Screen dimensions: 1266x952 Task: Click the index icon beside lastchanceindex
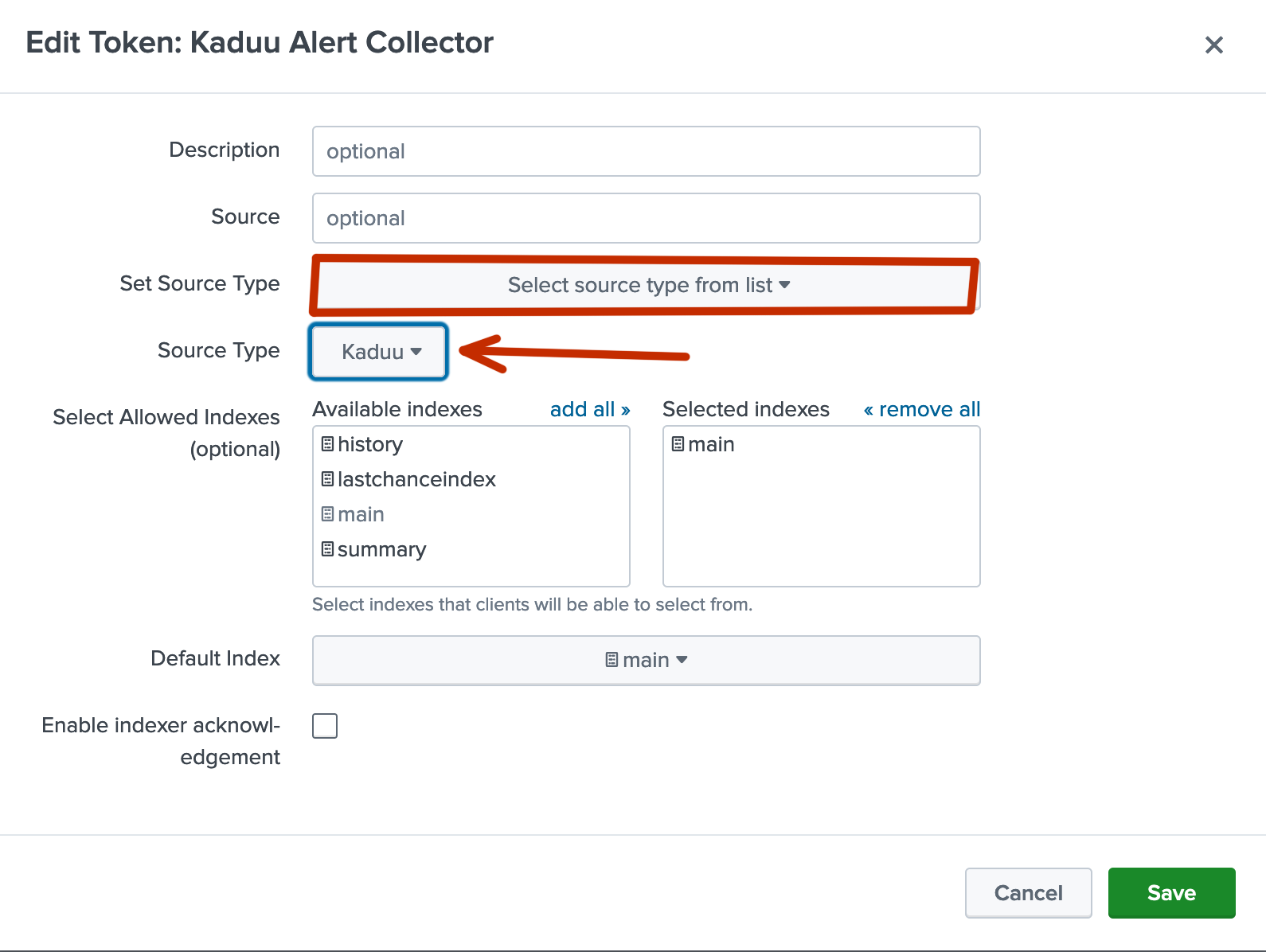327,479
